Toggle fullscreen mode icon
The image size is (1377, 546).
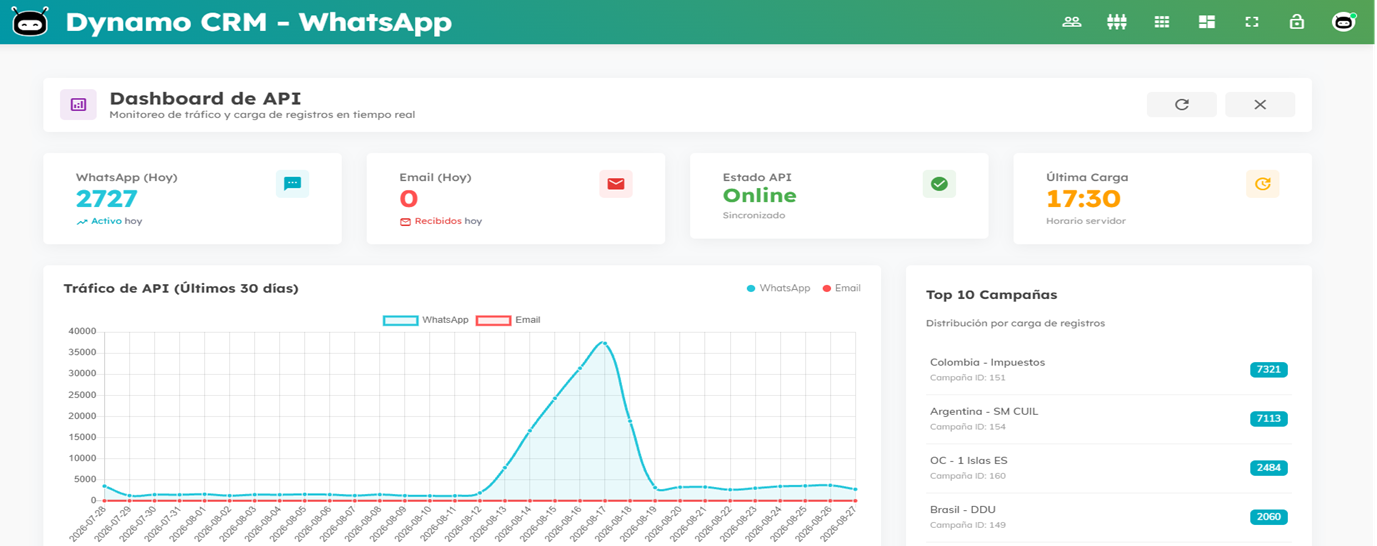click(1252, 21)
